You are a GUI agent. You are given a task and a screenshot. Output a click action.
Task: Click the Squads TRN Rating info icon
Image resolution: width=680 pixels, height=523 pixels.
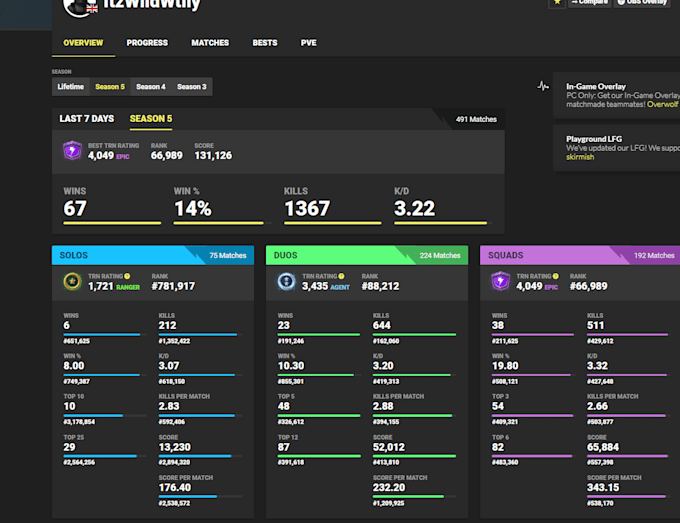(x=556, y=276)
